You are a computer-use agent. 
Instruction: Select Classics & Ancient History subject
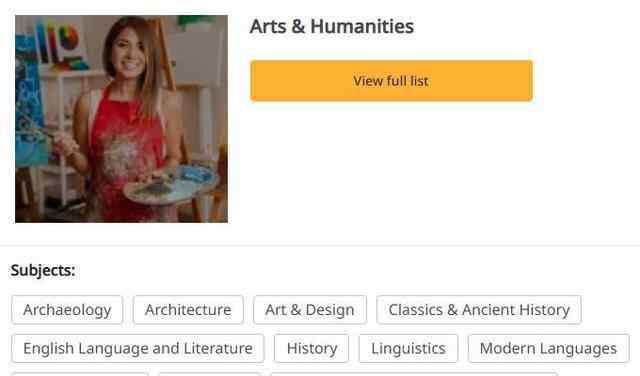tap(479, 310)
